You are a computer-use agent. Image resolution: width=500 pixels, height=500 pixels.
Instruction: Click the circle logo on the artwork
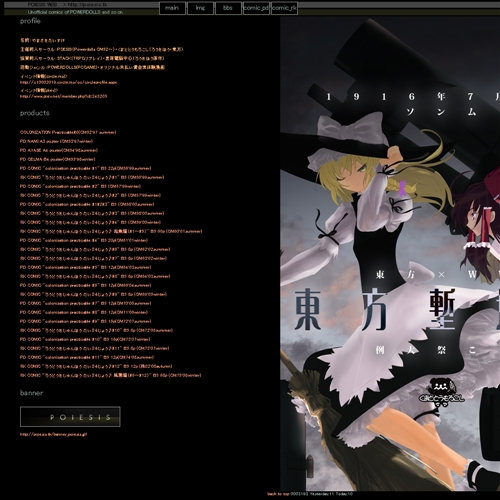click(x=441, y=393)
